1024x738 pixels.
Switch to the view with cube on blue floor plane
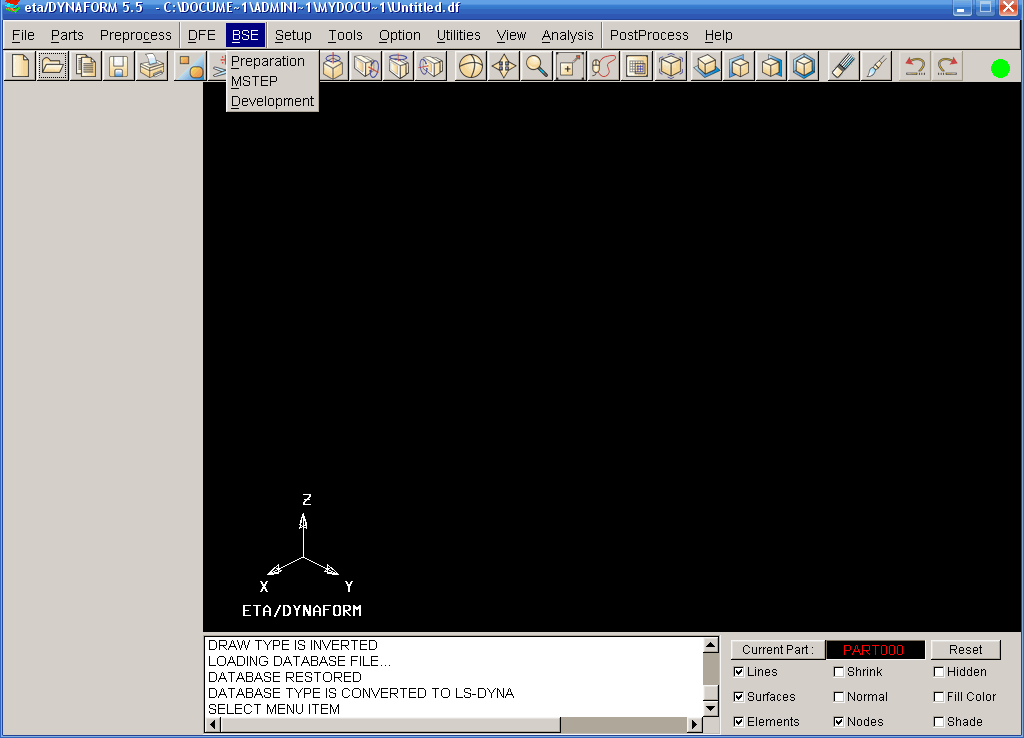706,66
